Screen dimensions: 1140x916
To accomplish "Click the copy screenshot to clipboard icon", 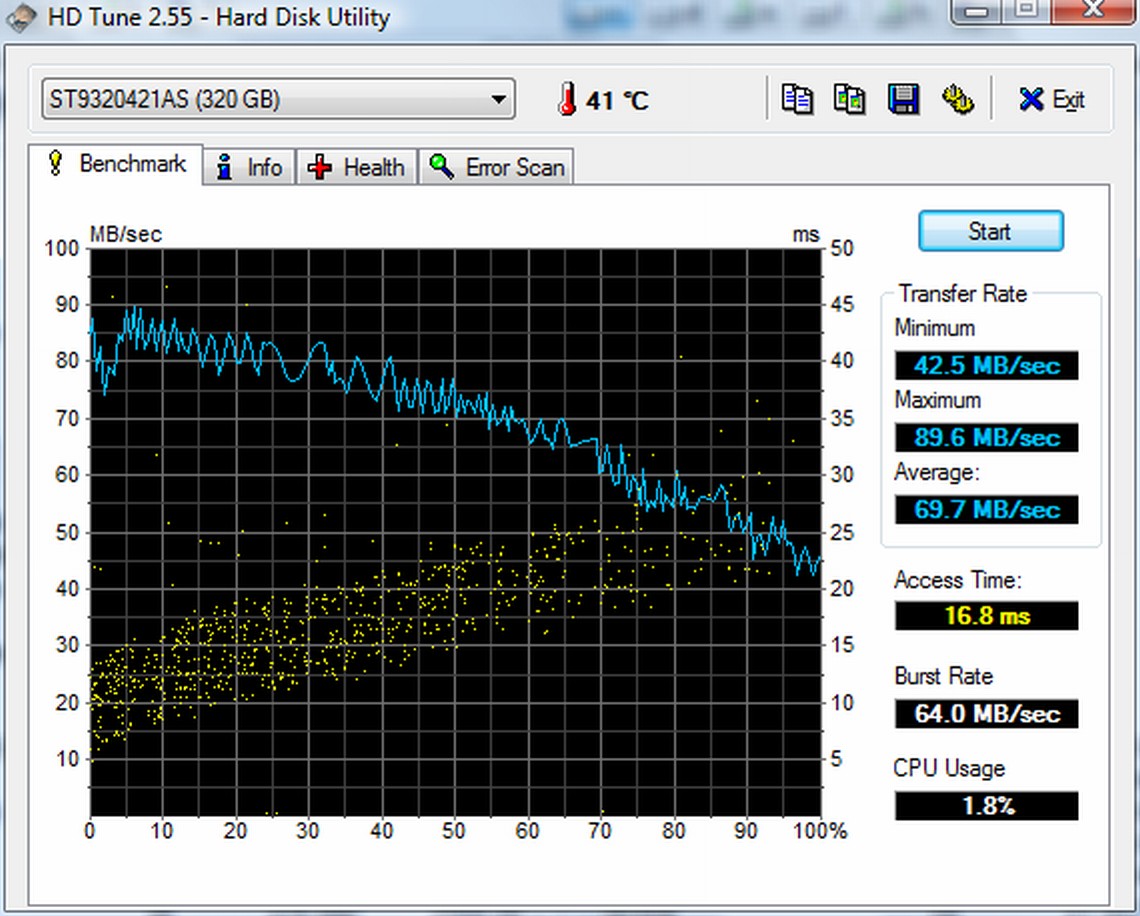I will pyautogui.click(x=850, y=99).
